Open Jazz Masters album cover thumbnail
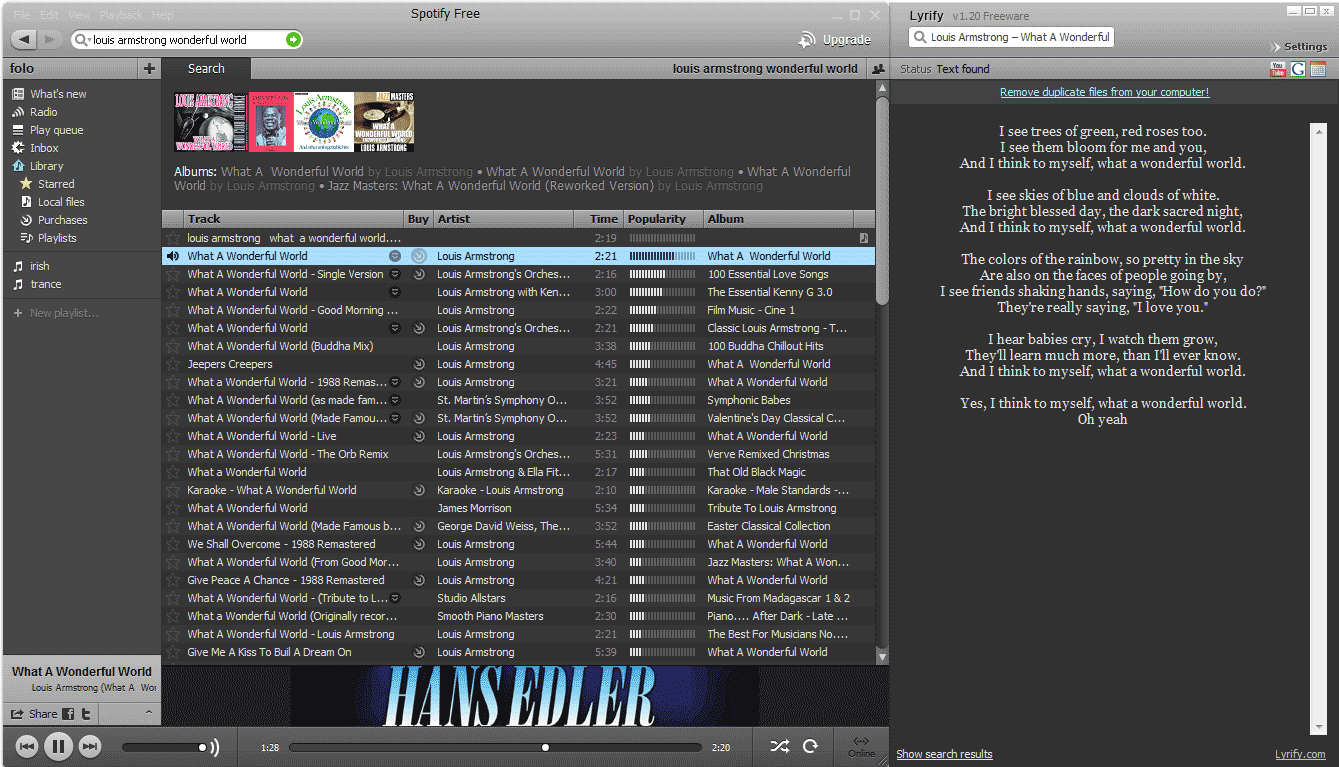1339x767 pixels. (x=384, y=122)
